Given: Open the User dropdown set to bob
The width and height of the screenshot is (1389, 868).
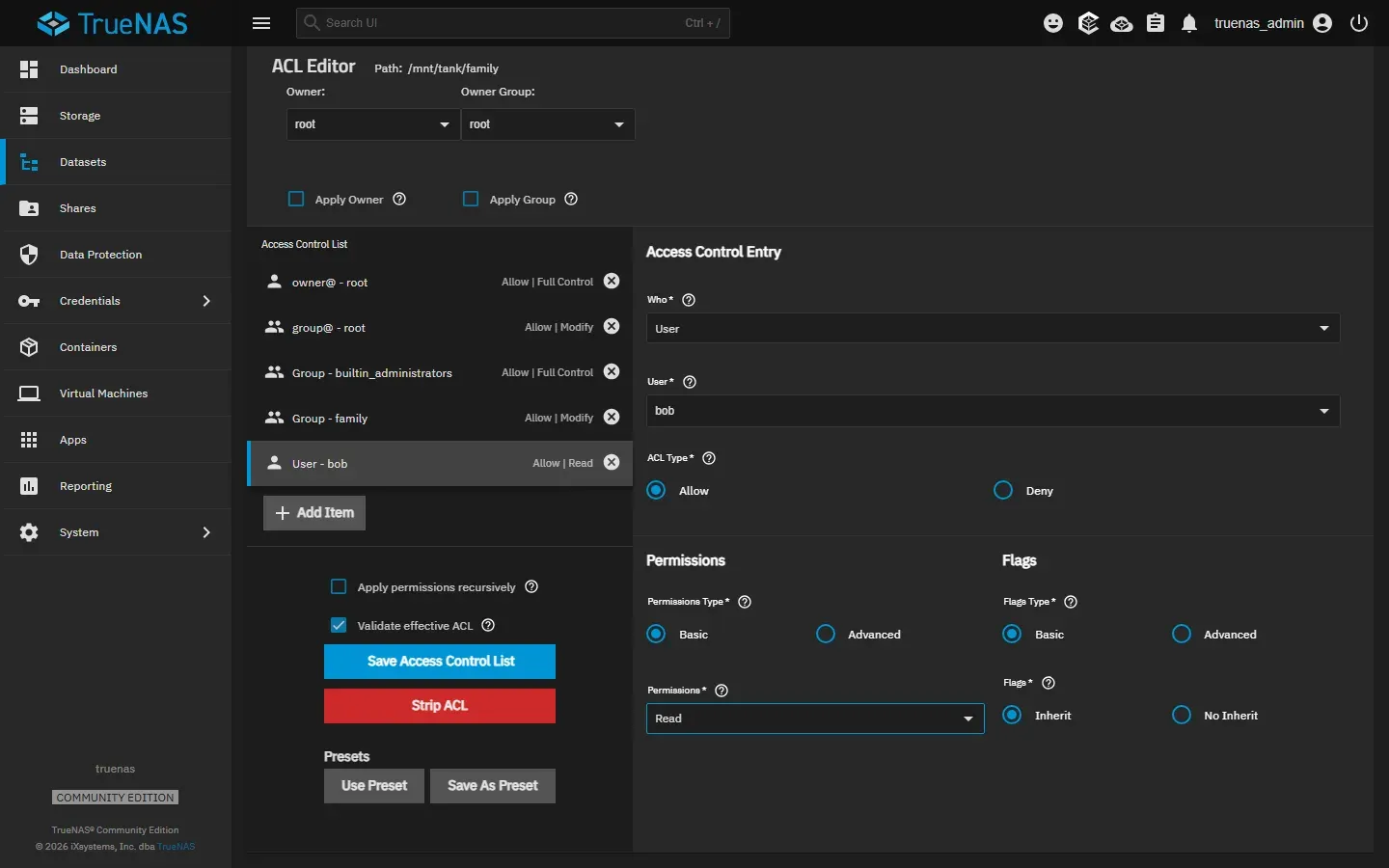Looking at the screenshot, I should [993, 411].
